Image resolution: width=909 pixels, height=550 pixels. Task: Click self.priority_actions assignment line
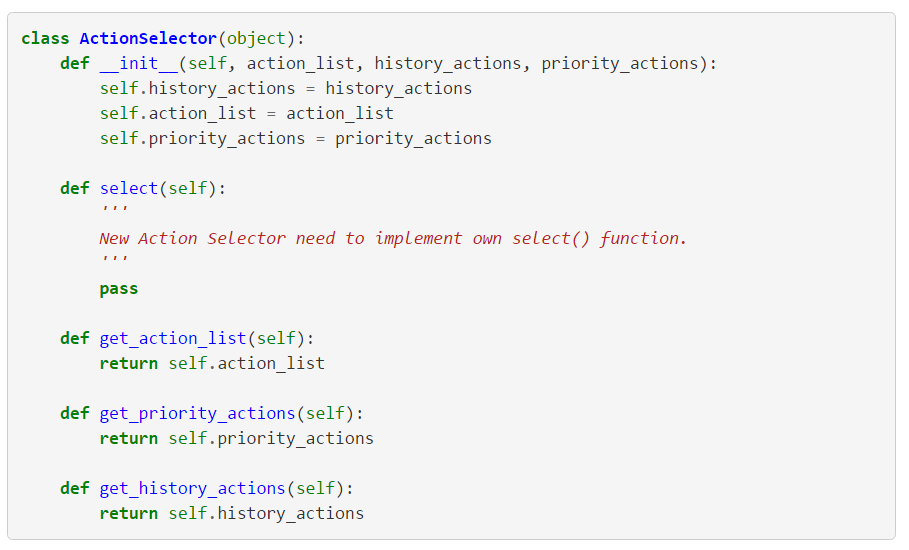pos(296,139)
